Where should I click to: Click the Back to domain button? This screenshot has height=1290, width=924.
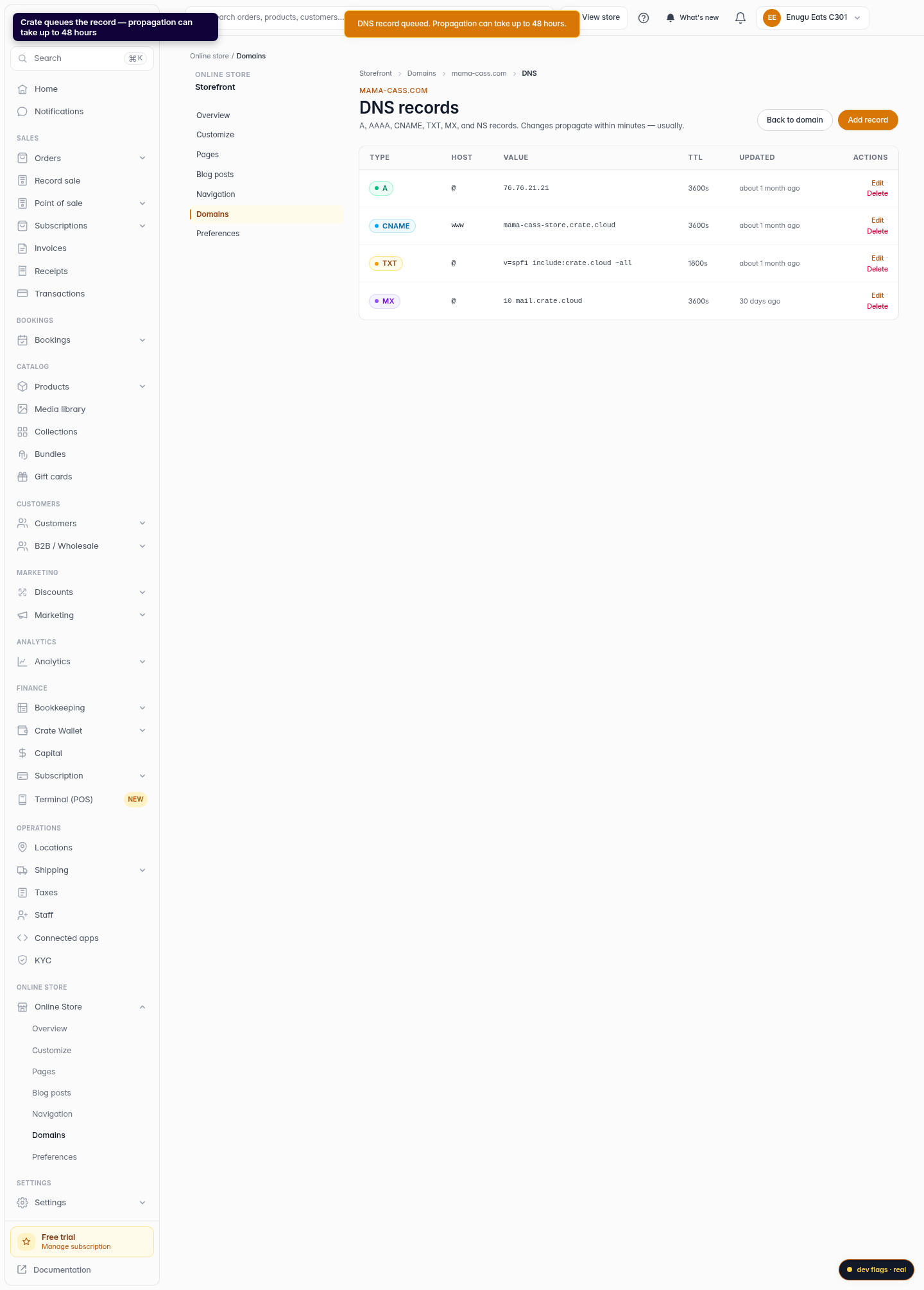(795, 120)
